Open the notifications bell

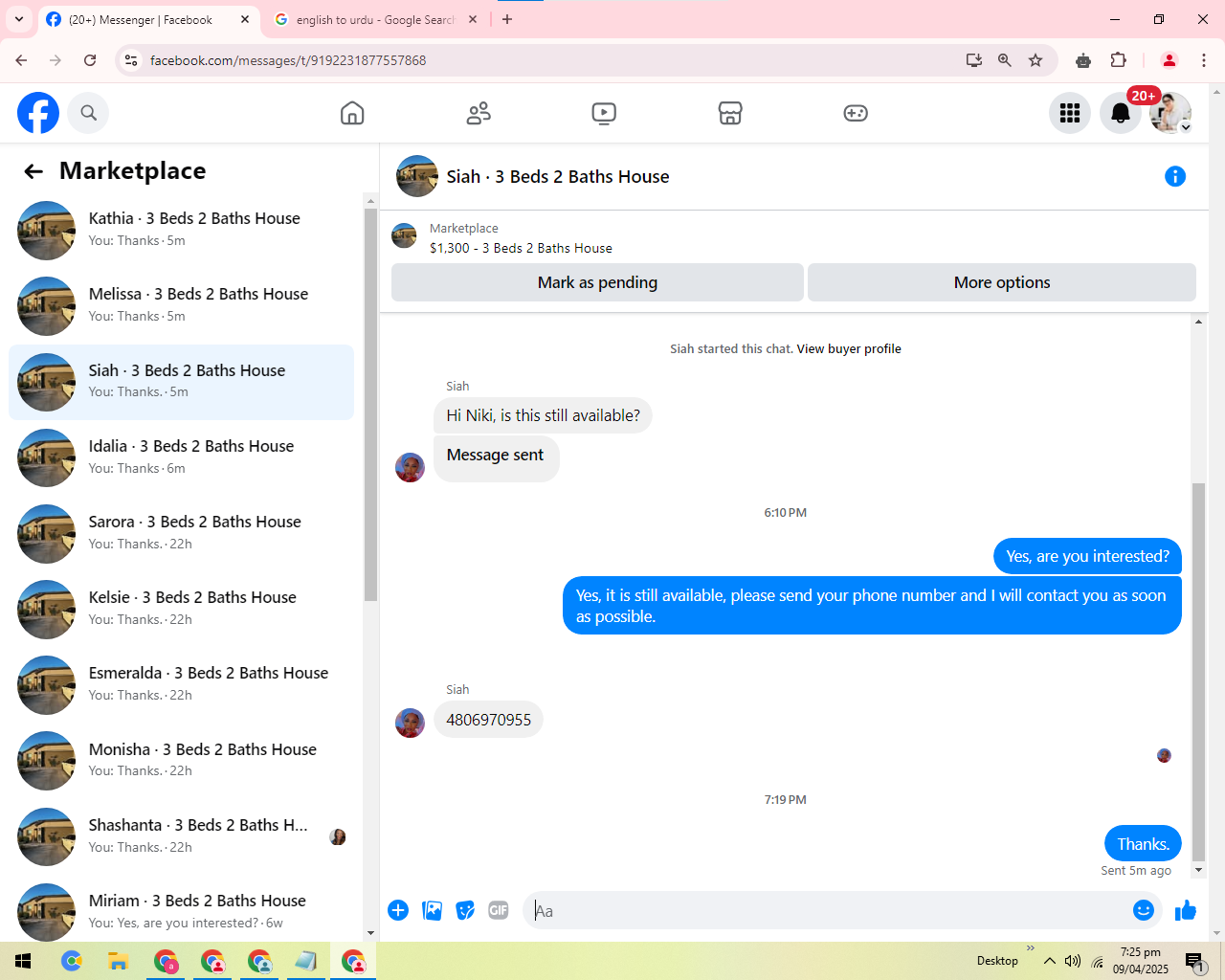tap(1121, 113)
